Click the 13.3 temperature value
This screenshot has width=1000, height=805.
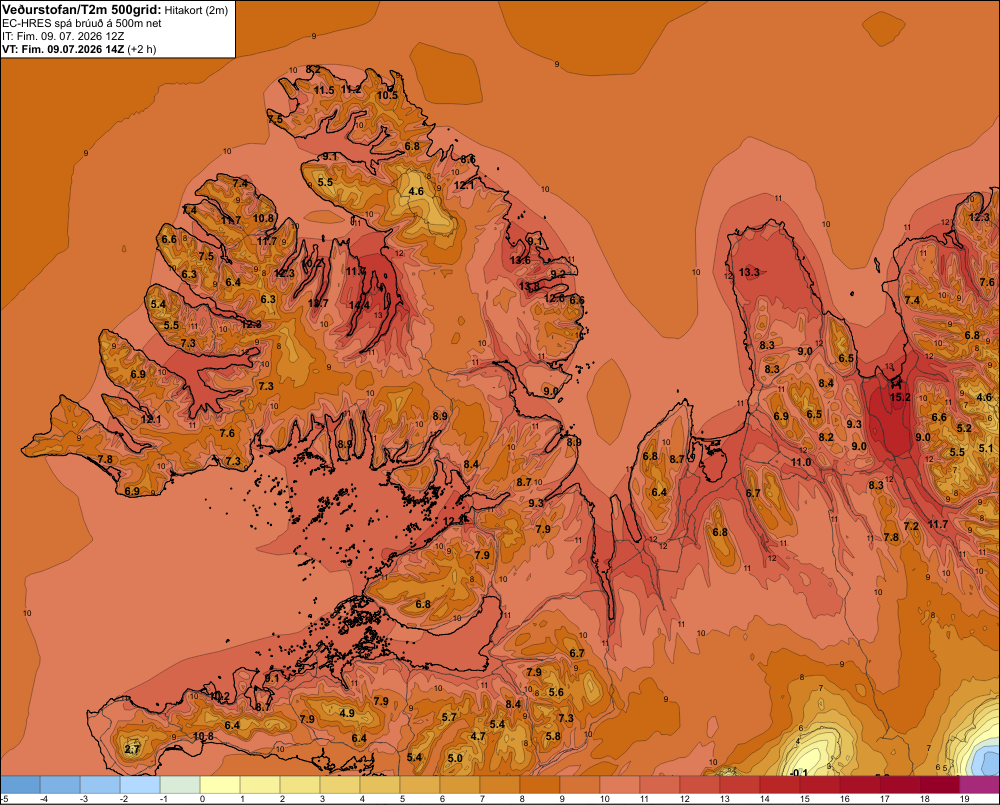749,272
